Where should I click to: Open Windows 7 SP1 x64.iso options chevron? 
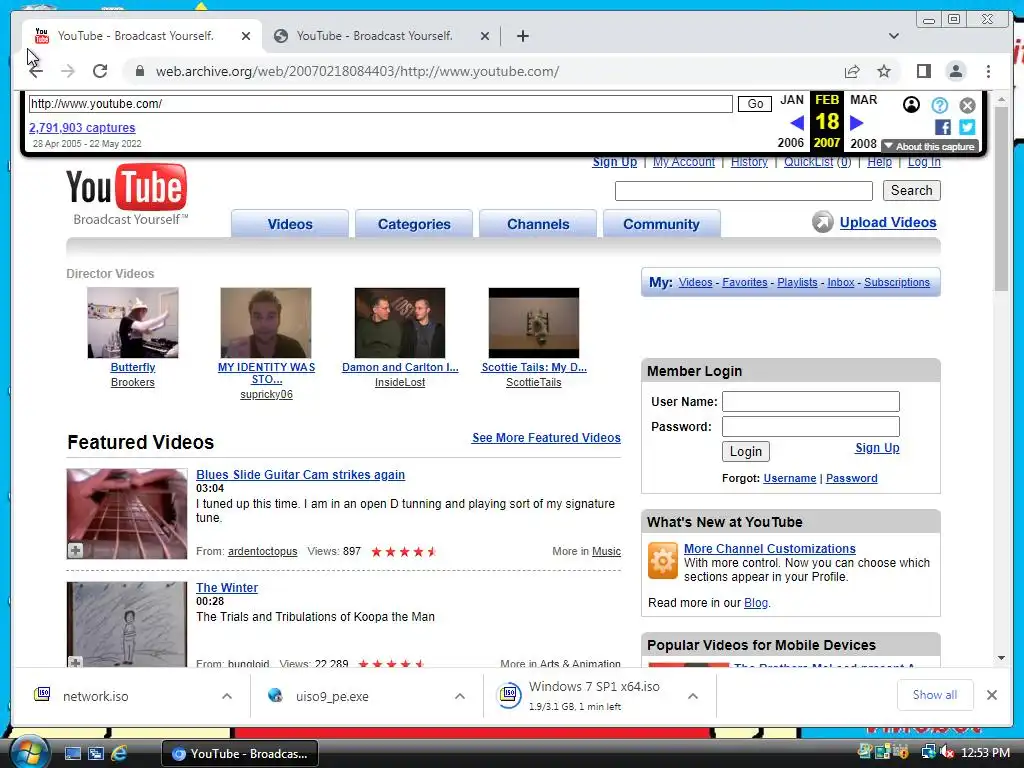pyautogui.click(x=693, y=696)
